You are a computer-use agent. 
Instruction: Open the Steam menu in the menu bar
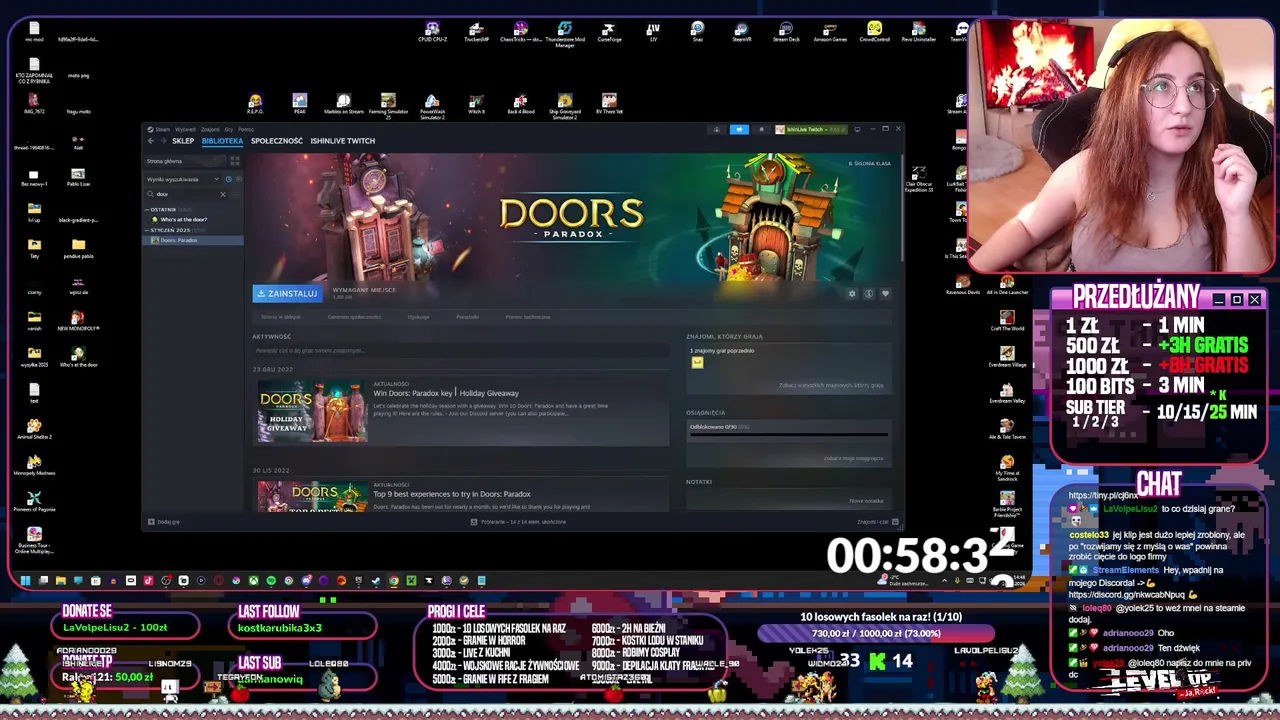pos(159,129)
